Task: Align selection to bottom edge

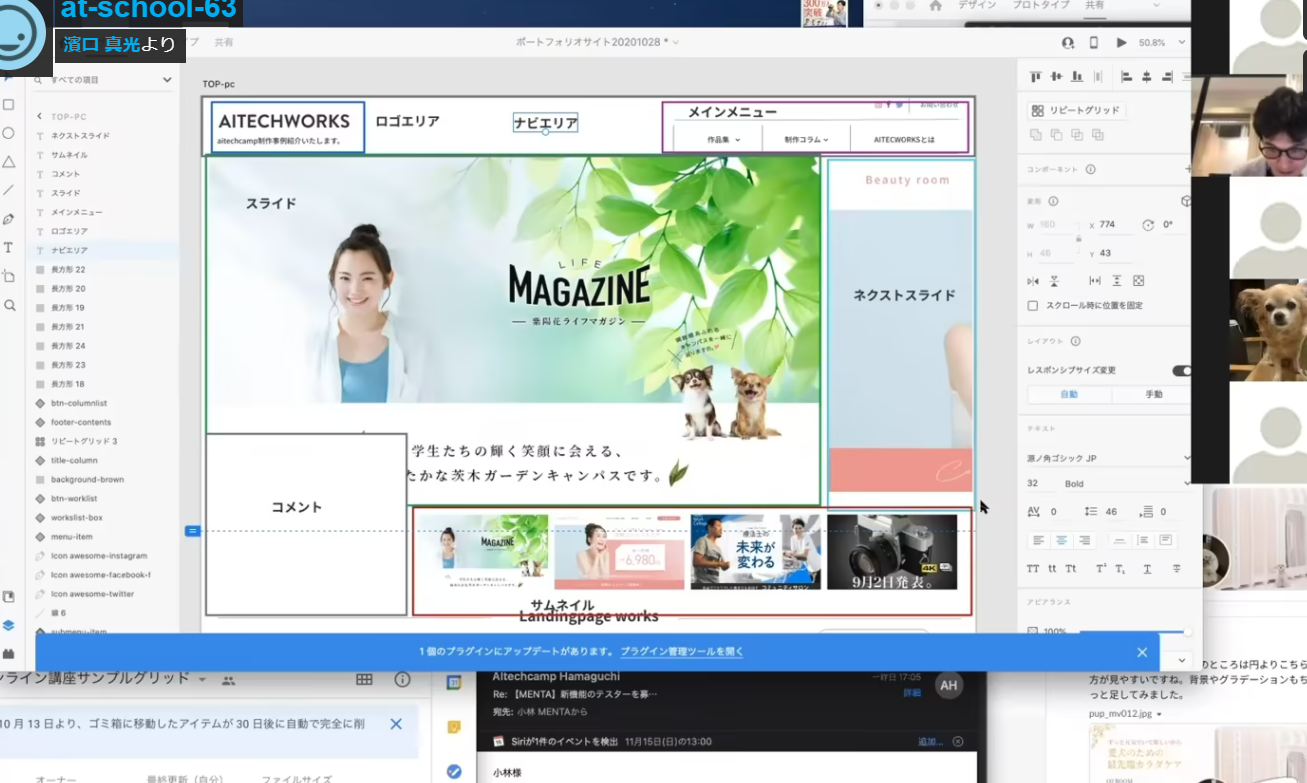Action: coord(1077,76)
